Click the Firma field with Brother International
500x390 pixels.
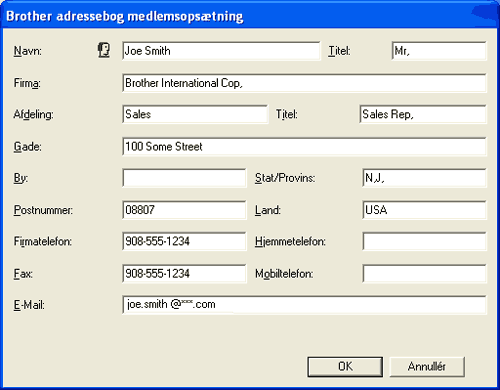tap(304, 83)
